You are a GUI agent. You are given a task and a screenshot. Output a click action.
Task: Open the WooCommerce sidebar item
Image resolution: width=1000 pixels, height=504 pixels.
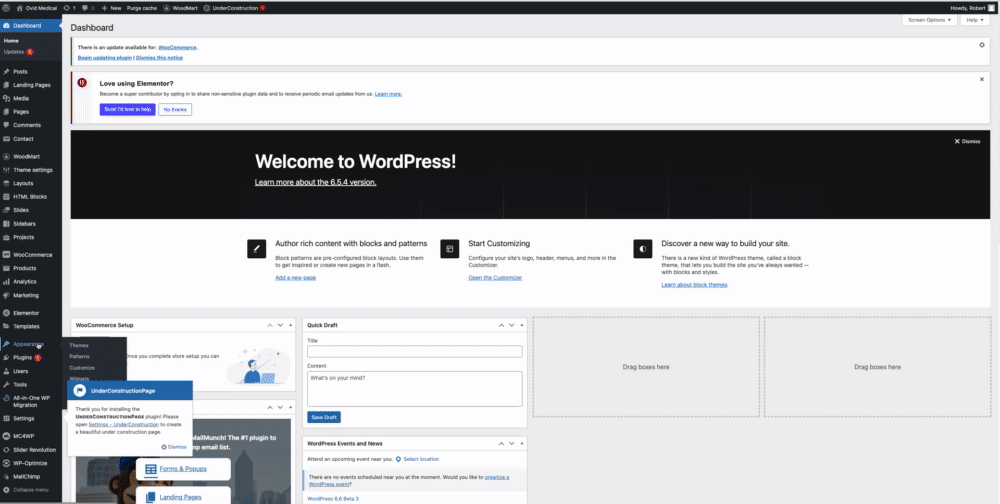tap(31, 255)
